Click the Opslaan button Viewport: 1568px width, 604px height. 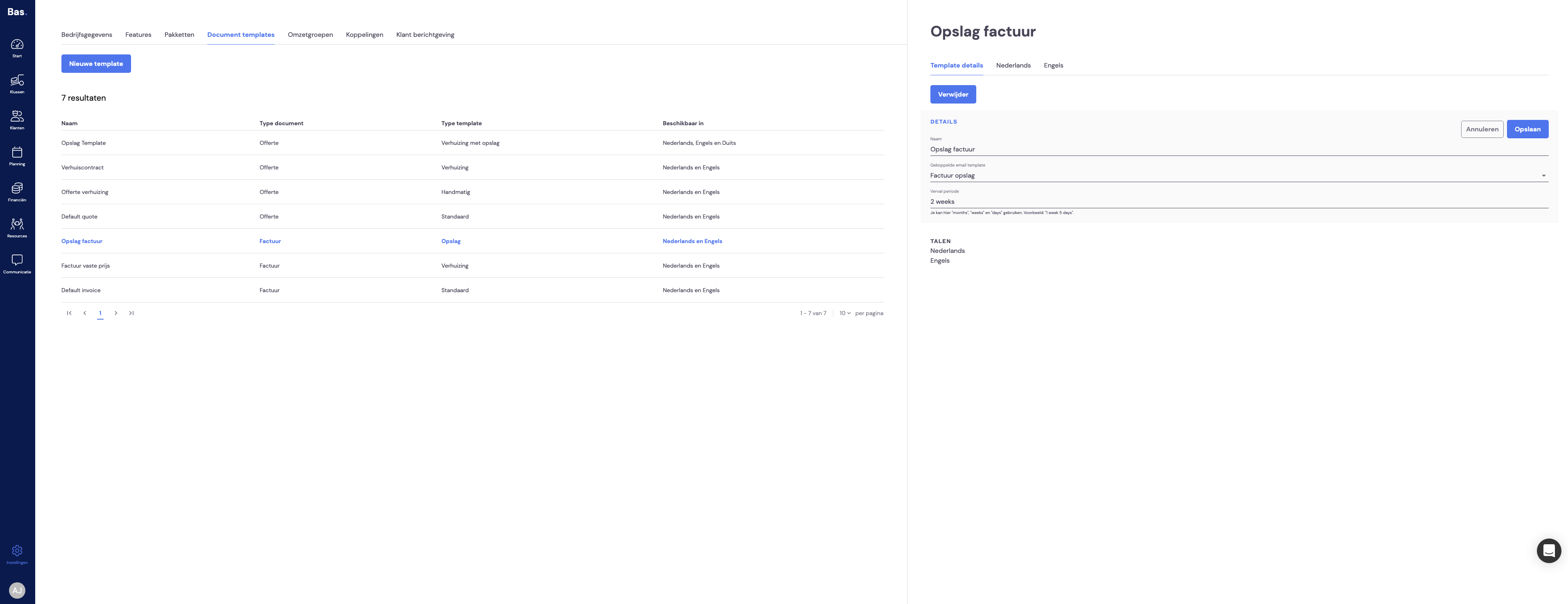[1527, 129]
